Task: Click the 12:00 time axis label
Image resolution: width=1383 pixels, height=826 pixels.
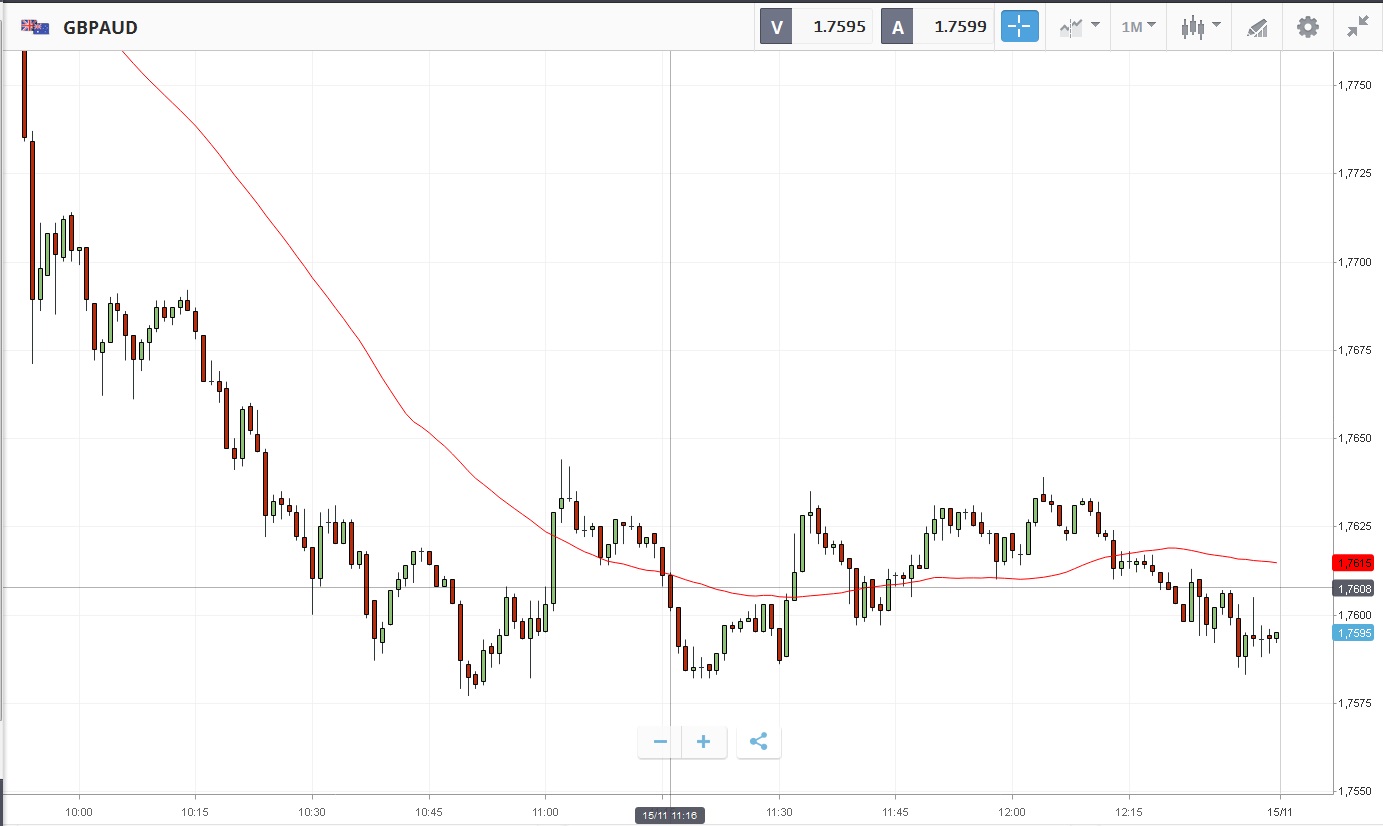Action: (1012, 812)
